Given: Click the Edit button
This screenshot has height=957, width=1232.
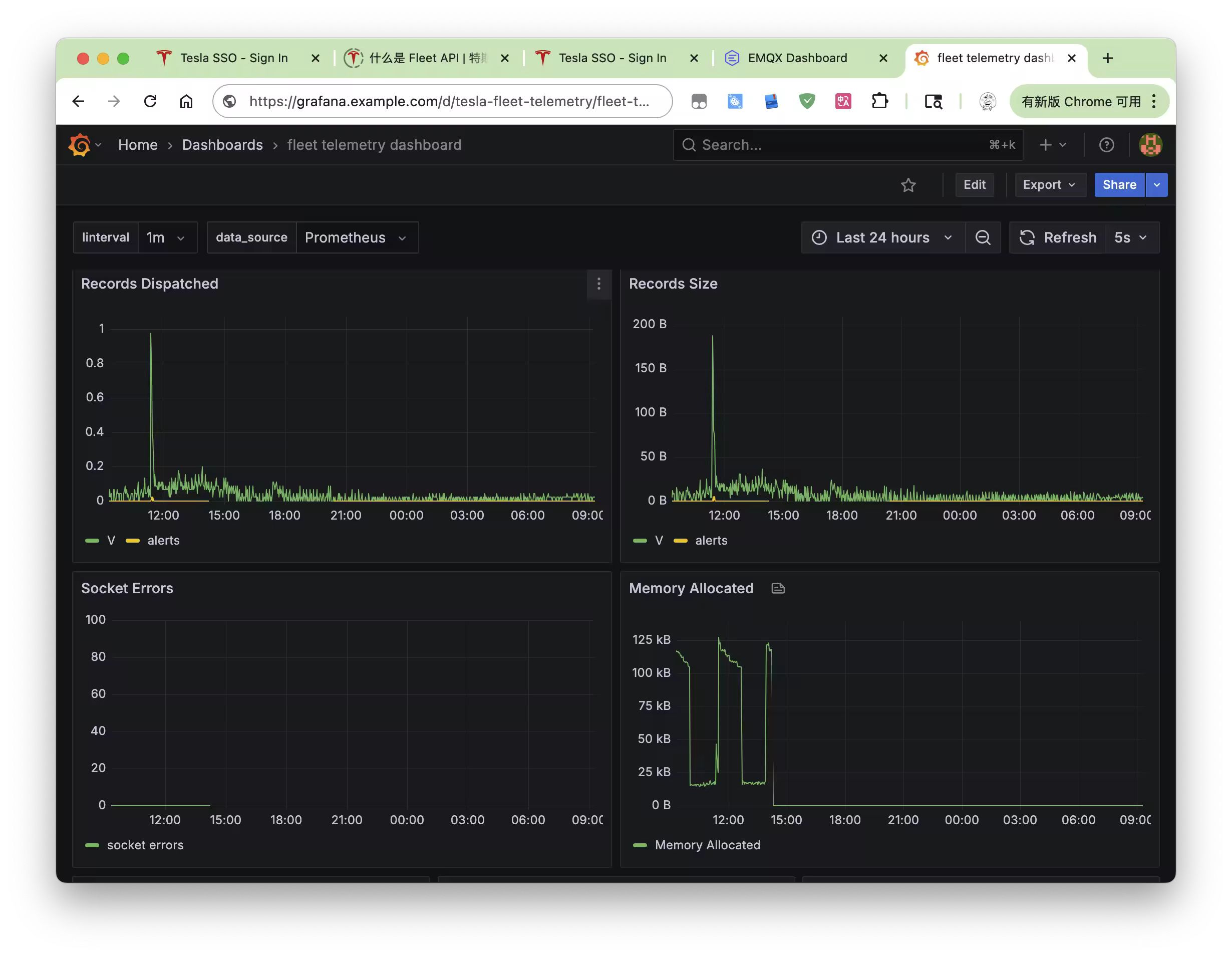Looking at the screenshot, I should click(x=974, y=185).
